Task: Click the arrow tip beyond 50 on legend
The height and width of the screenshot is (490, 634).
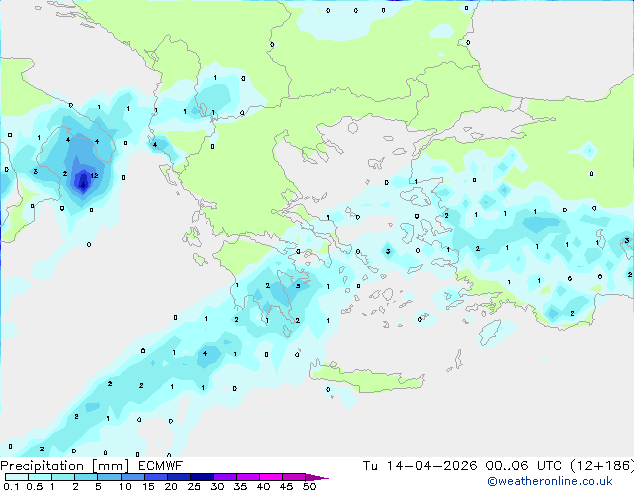Action: (x=317, y=477)
